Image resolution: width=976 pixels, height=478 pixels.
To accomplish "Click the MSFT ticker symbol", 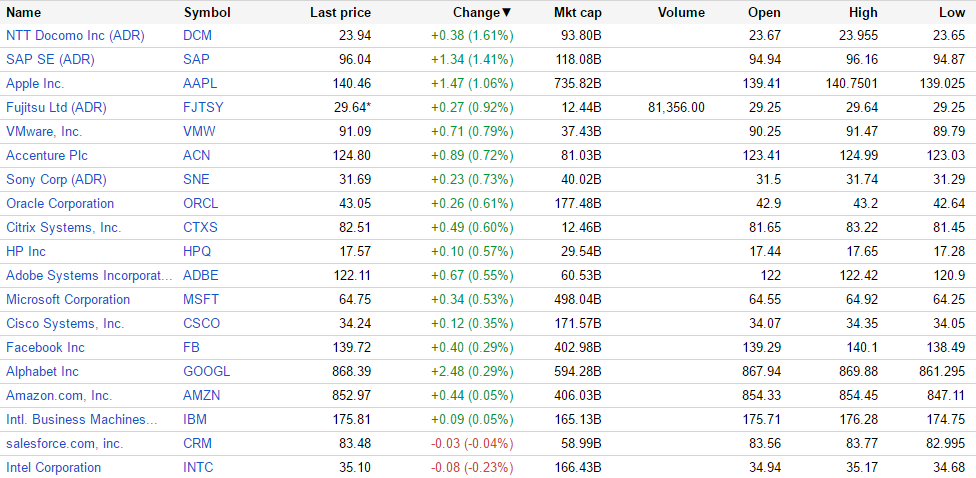I will [x=201, y=299].
